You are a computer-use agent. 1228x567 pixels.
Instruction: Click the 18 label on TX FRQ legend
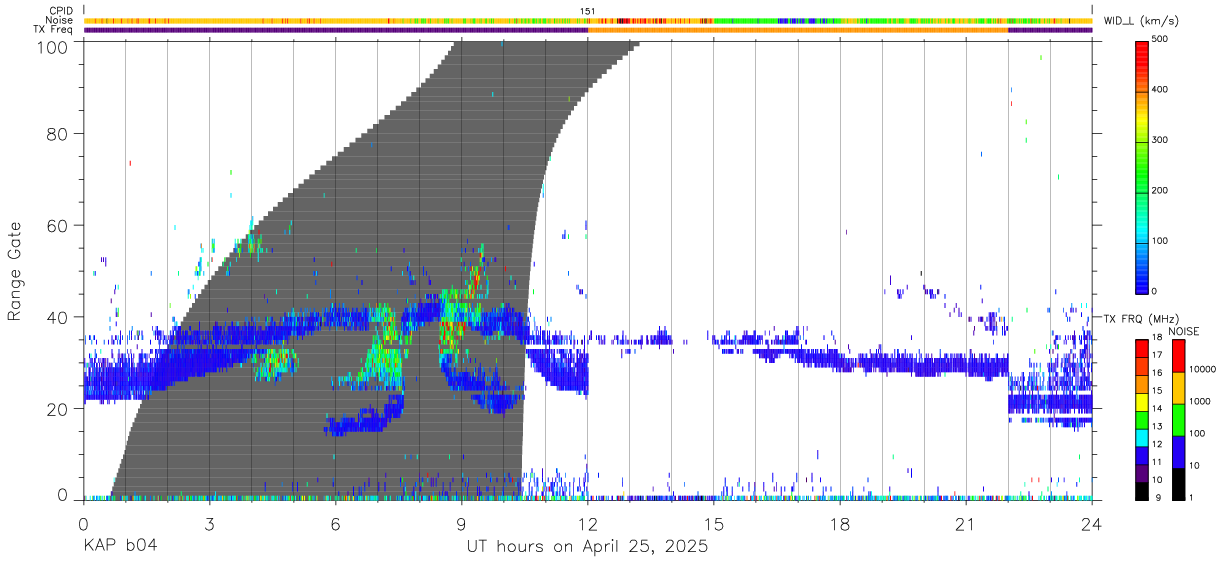point(1158,337)
